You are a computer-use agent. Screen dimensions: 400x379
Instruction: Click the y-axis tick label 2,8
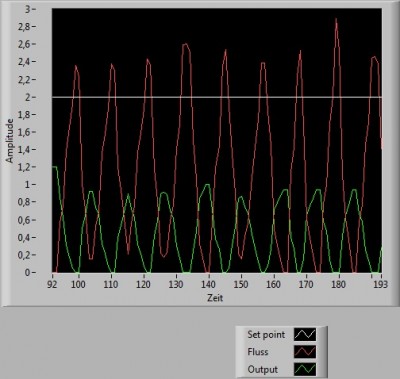[x=24, y=27]
